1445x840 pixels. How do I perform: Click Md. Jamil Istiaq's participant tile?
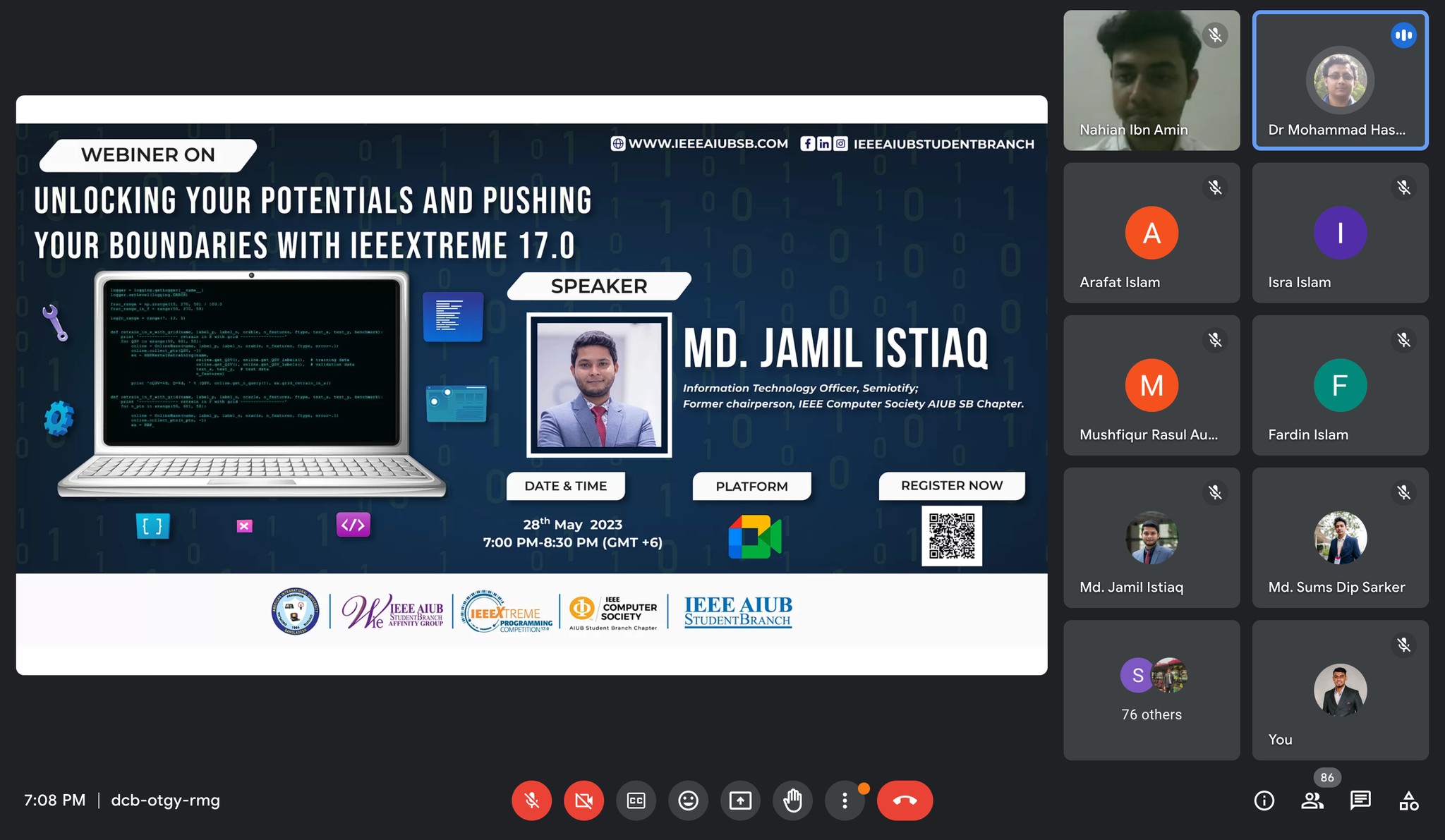(1151, 537)
